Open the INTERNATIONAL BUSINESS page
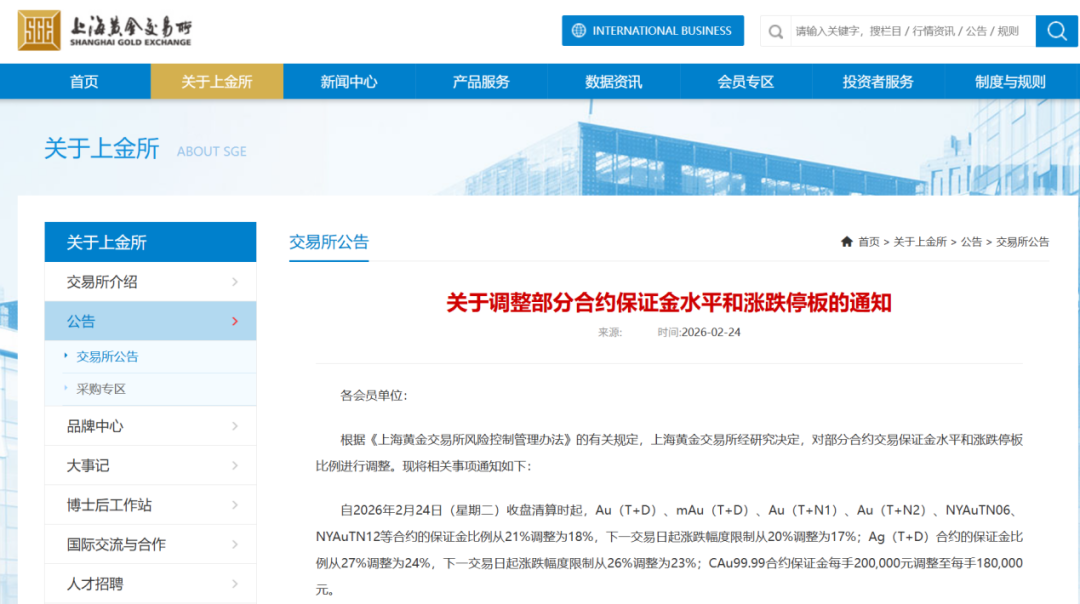The height and width of the screenshot is (604, 1080). coord(652,30)
